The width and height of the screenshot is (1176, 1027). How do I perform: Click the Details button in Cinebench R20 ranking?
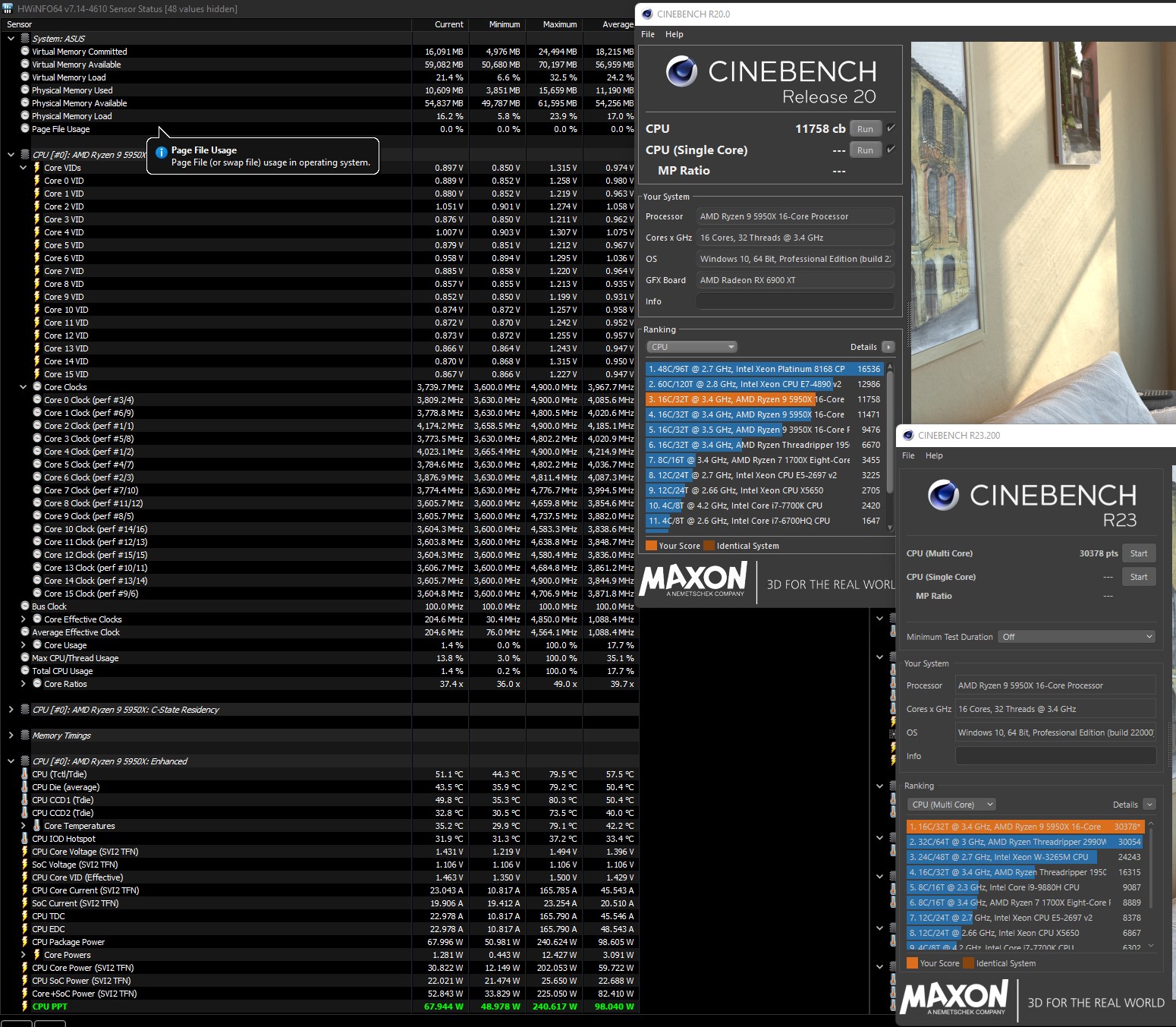[888, 347]
